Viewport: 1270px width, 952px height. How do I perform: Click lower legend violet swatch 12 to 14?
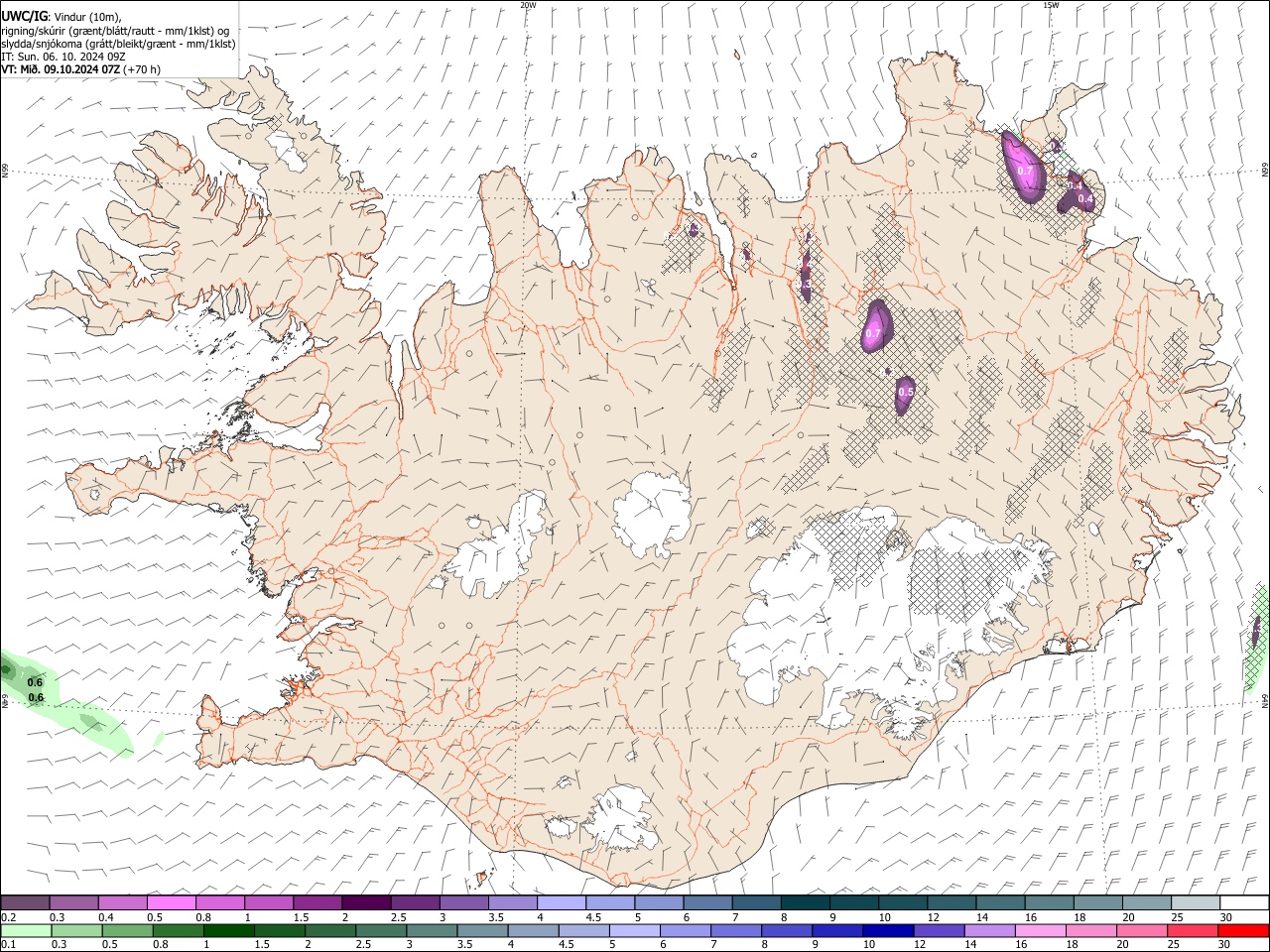tap(939, 930)
